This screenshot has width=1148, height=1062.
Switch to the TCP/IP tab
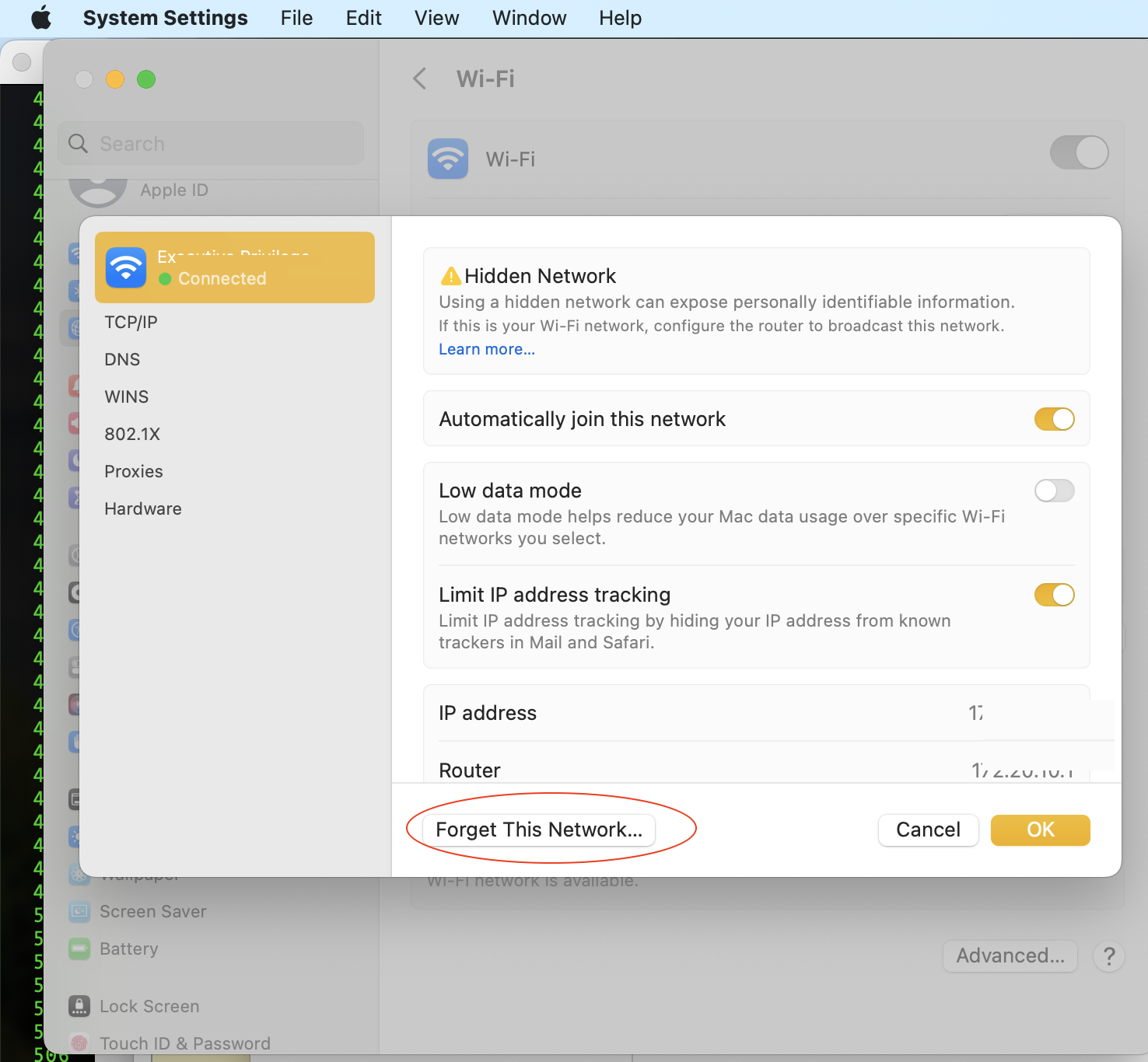click(x=131, y=321)
